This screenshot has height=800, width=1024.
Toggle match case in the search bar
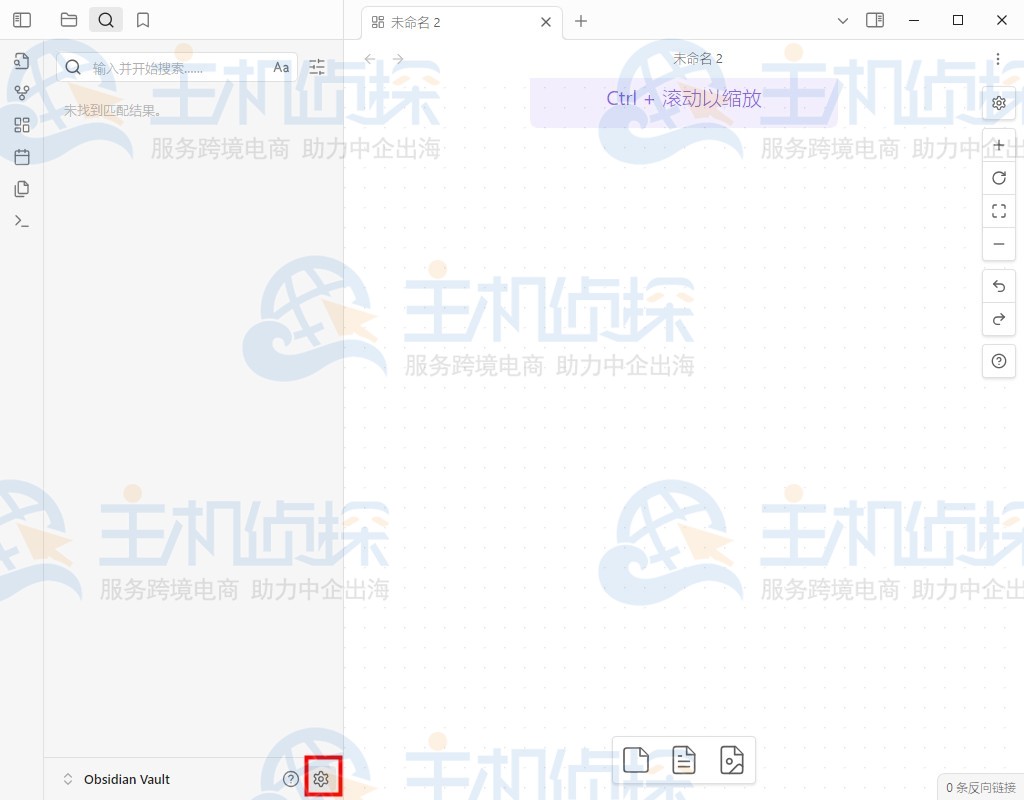point(280,67)
